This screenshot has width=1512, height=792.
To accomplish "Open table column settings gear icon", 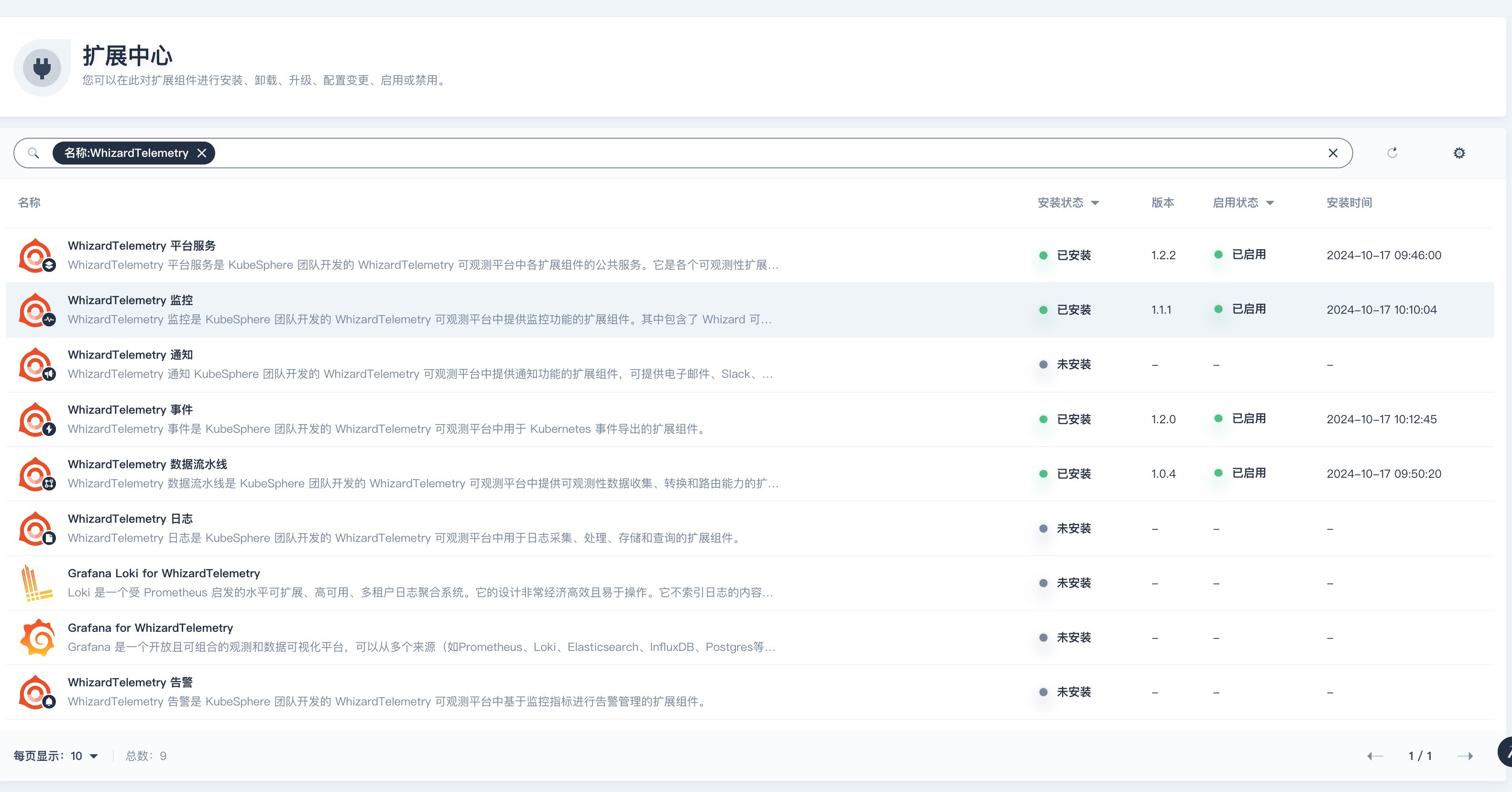I will (x=1459, y=153).
